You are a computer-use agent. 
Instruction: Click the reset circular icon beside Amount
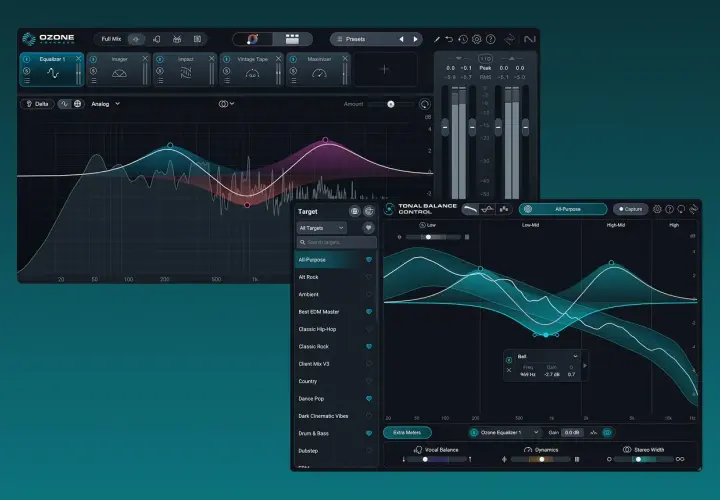coord(425,104)
